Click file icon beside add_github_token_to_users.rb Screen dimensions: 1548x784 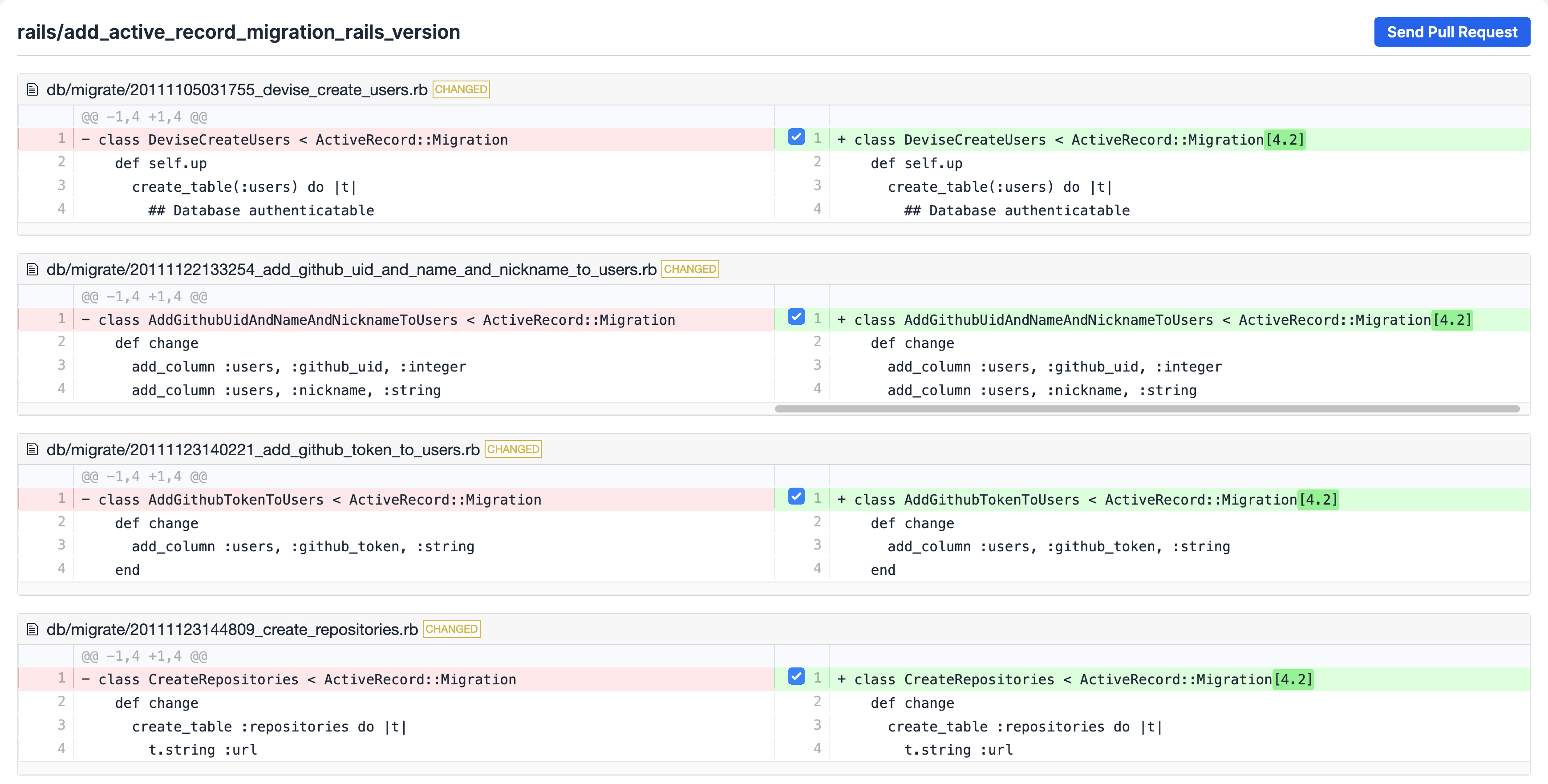(x=32, y=449)
